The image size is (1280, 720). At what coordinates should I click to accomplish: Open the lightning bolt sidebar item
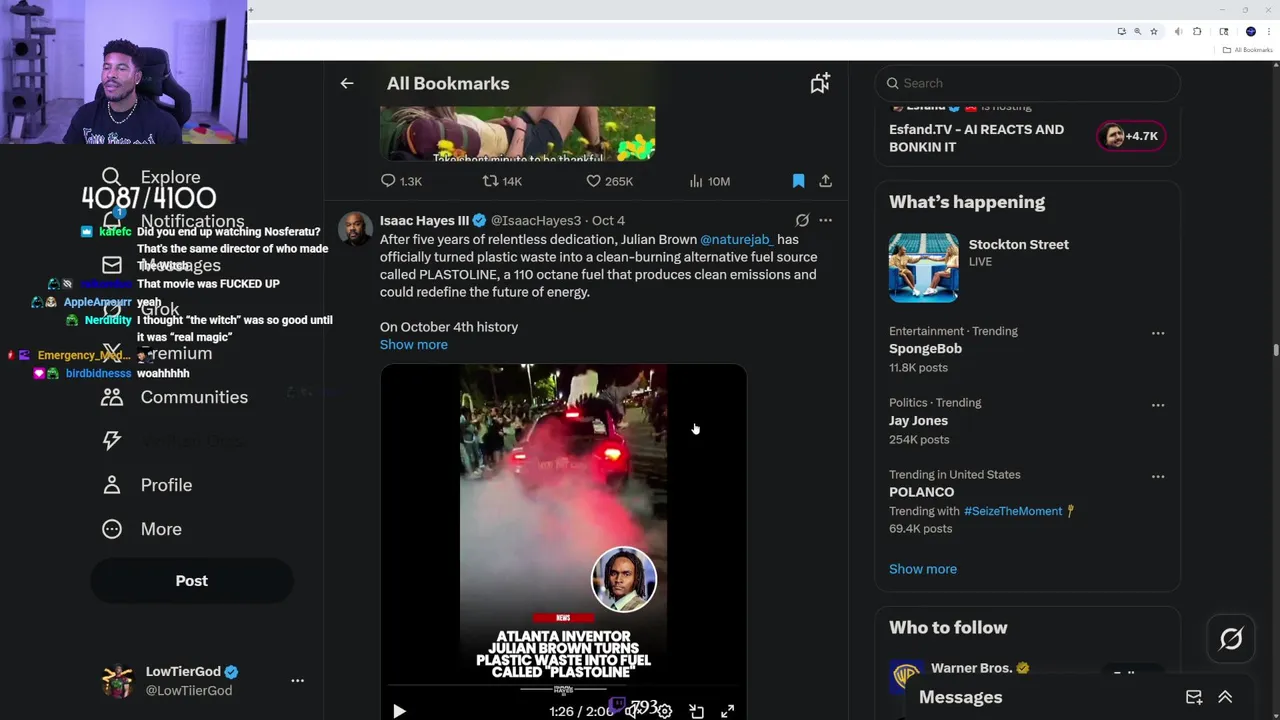pos(112,441)
